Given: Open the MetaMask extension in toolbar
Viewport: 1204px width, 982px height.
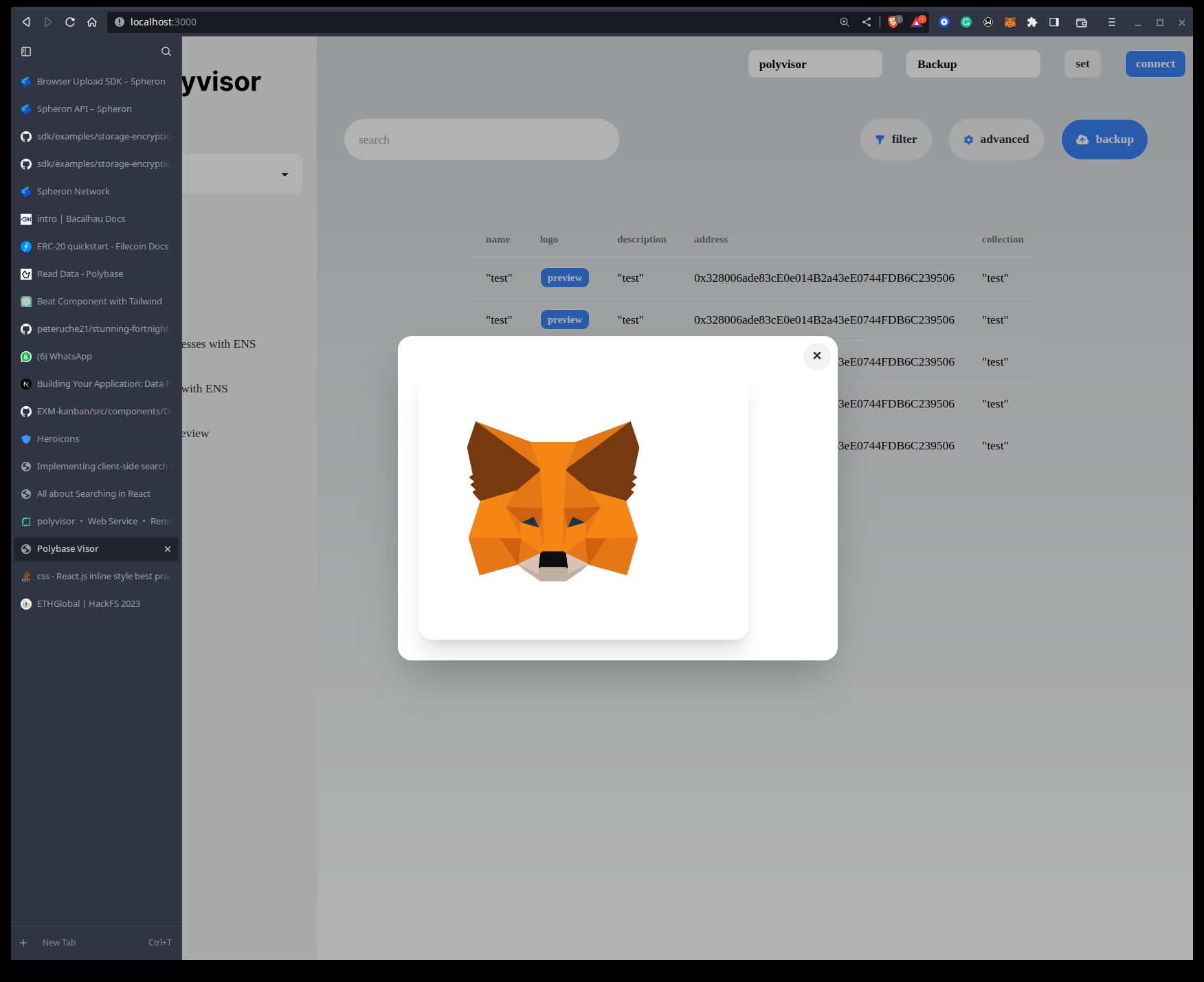Looking at the screenshot, I should pyautogui.click(x=1010, y=22).
